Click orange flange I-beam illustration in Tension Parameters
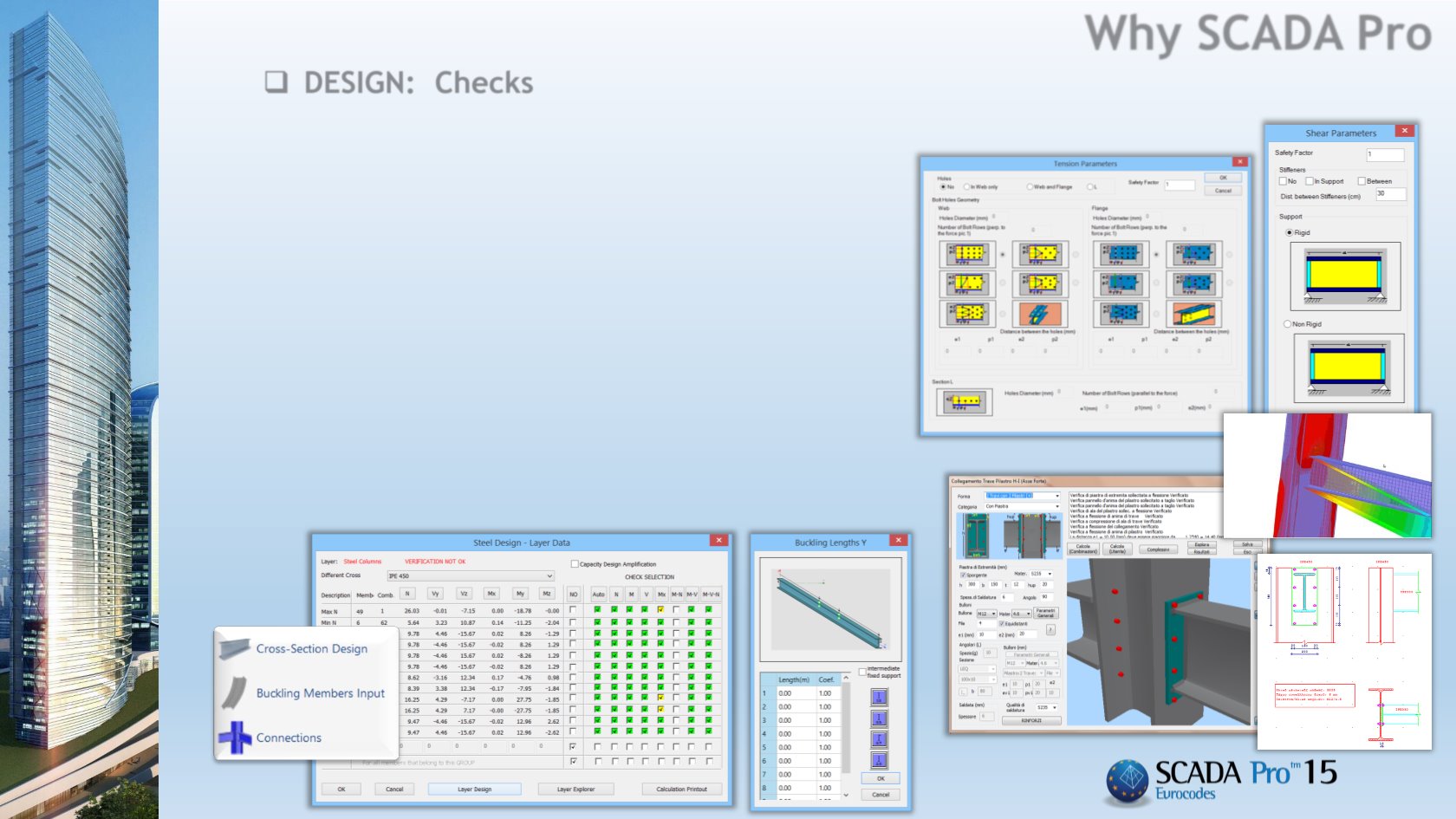Viewport: 1456px width, 819px height. 1194,313
